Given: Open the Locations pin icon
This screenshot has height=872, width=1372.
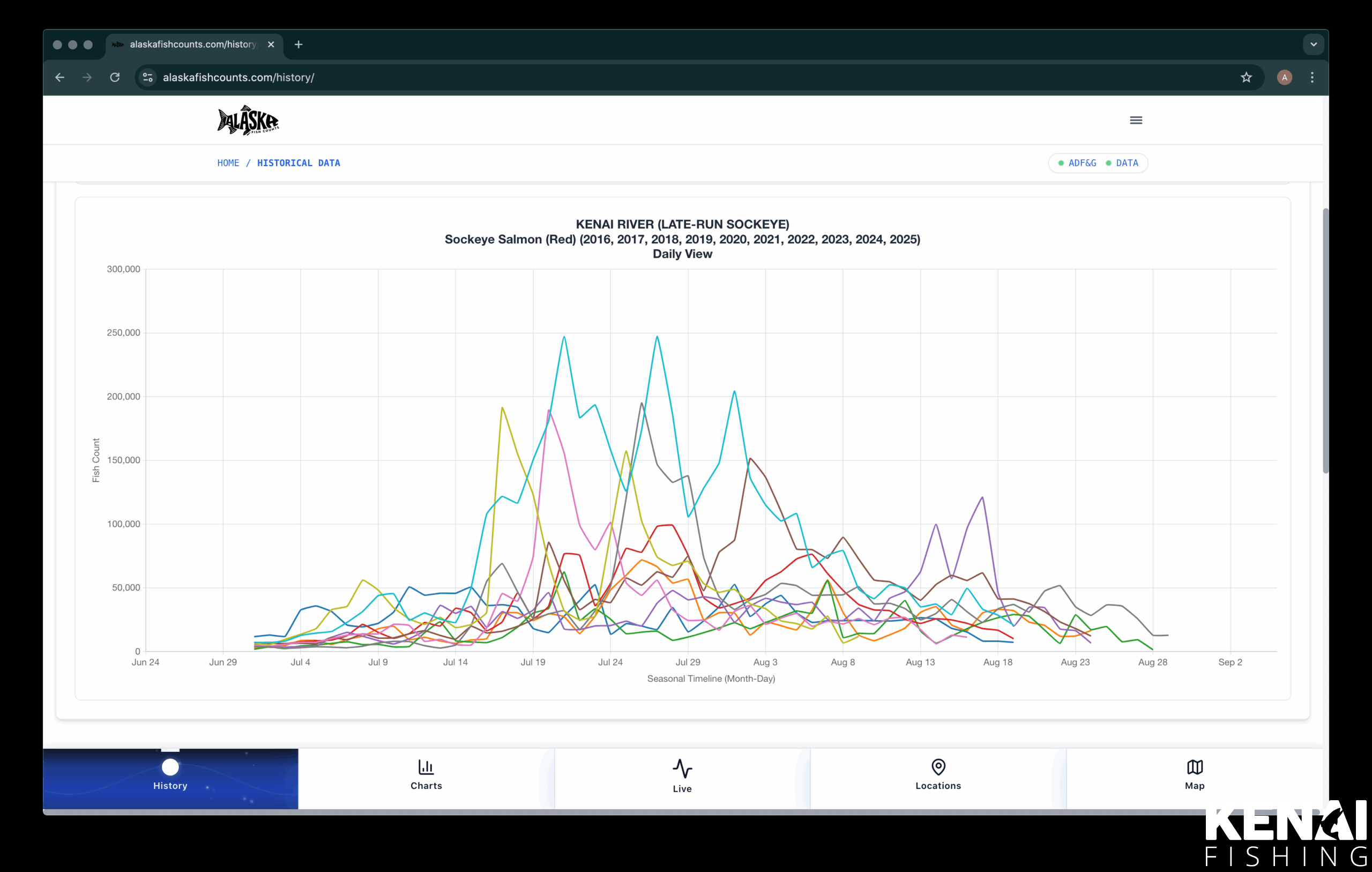Looking at the screenshot, I should click(938, 767).
